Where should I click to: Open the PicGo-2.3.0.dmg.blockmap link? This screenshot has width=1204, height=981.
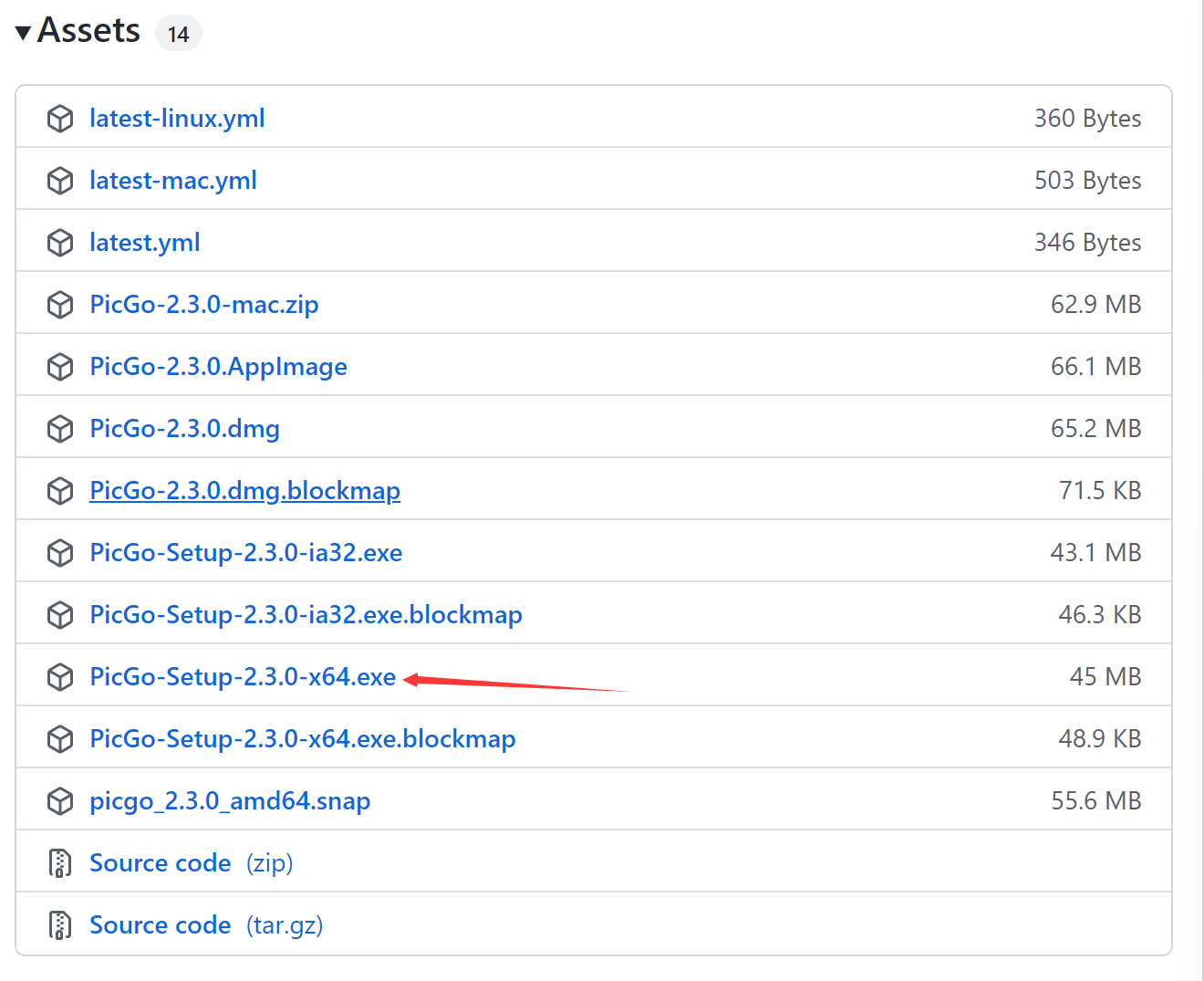pyautogui.click(x=245, y=491)
